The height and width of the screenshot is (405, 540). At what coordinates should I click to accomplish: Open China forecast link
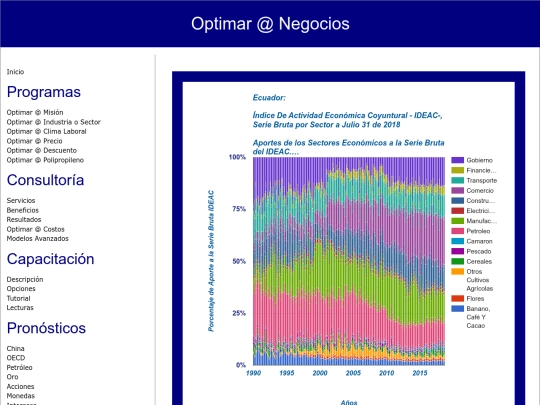coord(15,349)
